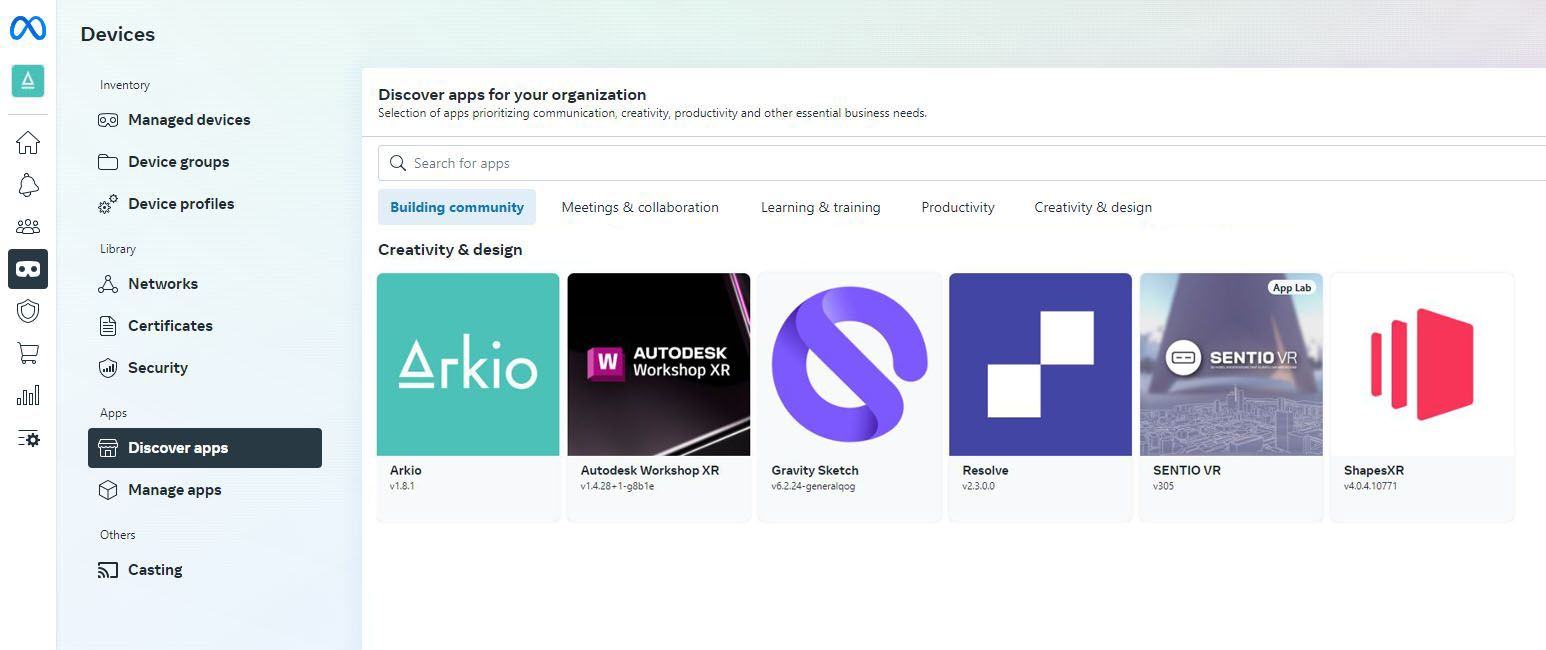Image resolution: width=1546 pixels, height=650 pixels.
Task: Click the Autodesk Workshop XR title text
Action: [x=650, y=470]
